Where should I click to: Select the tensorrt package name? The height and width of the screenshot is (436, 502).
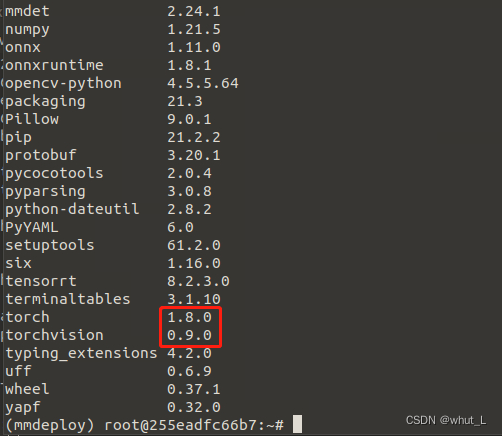[41, 281]
